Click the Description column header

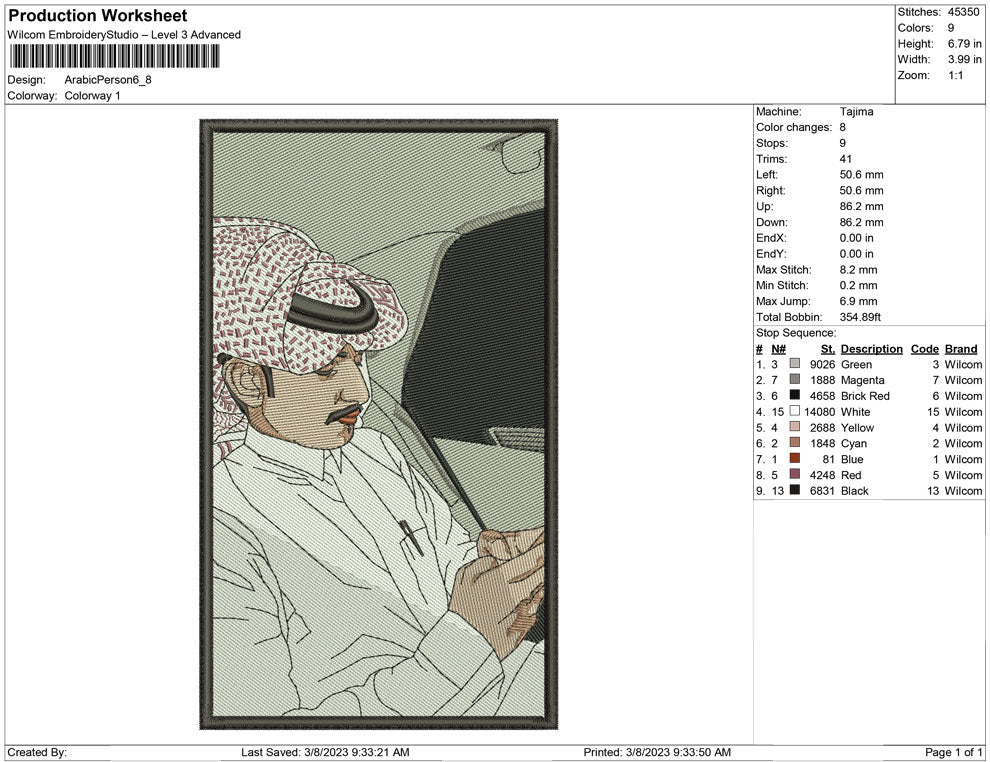[x=871, y=349]
